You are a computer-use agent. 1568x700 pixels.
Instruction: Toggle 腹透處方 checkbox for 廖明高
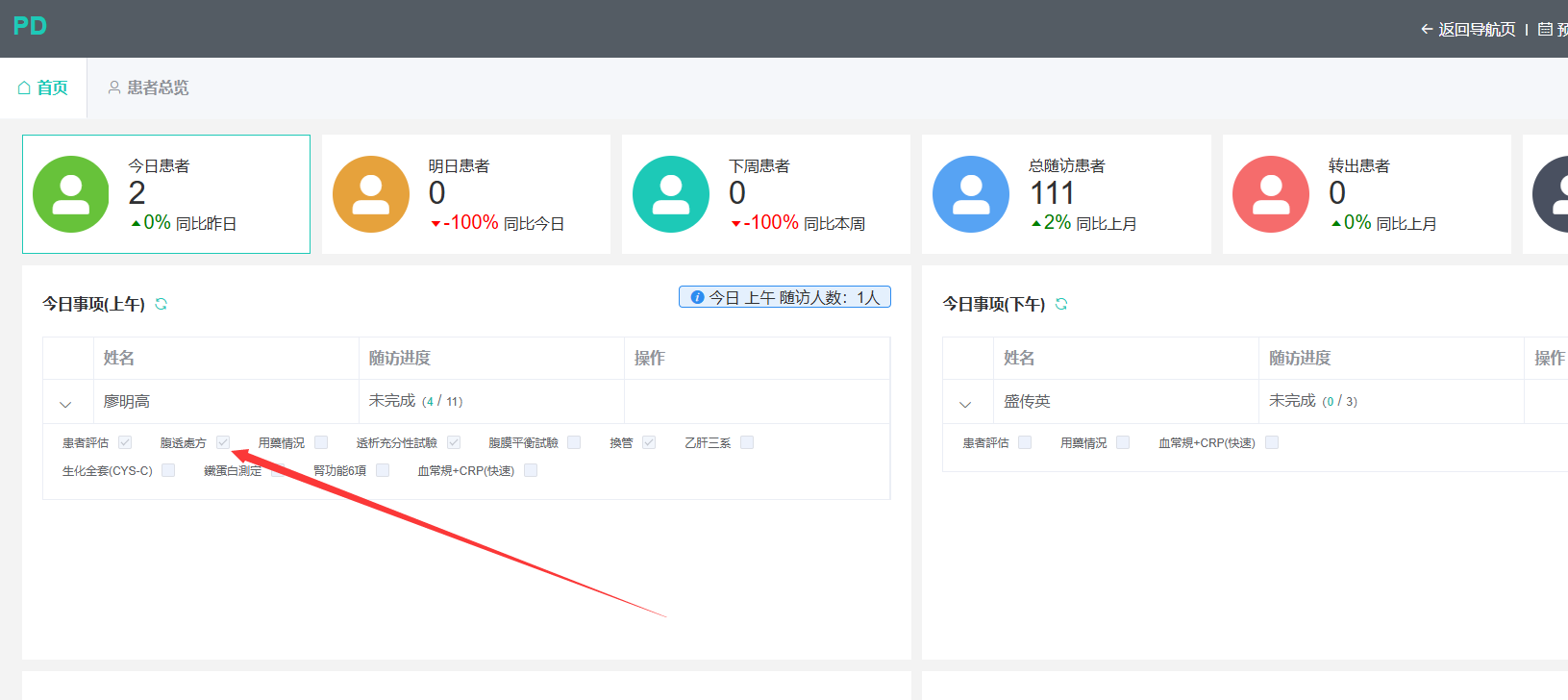point(223,442)
